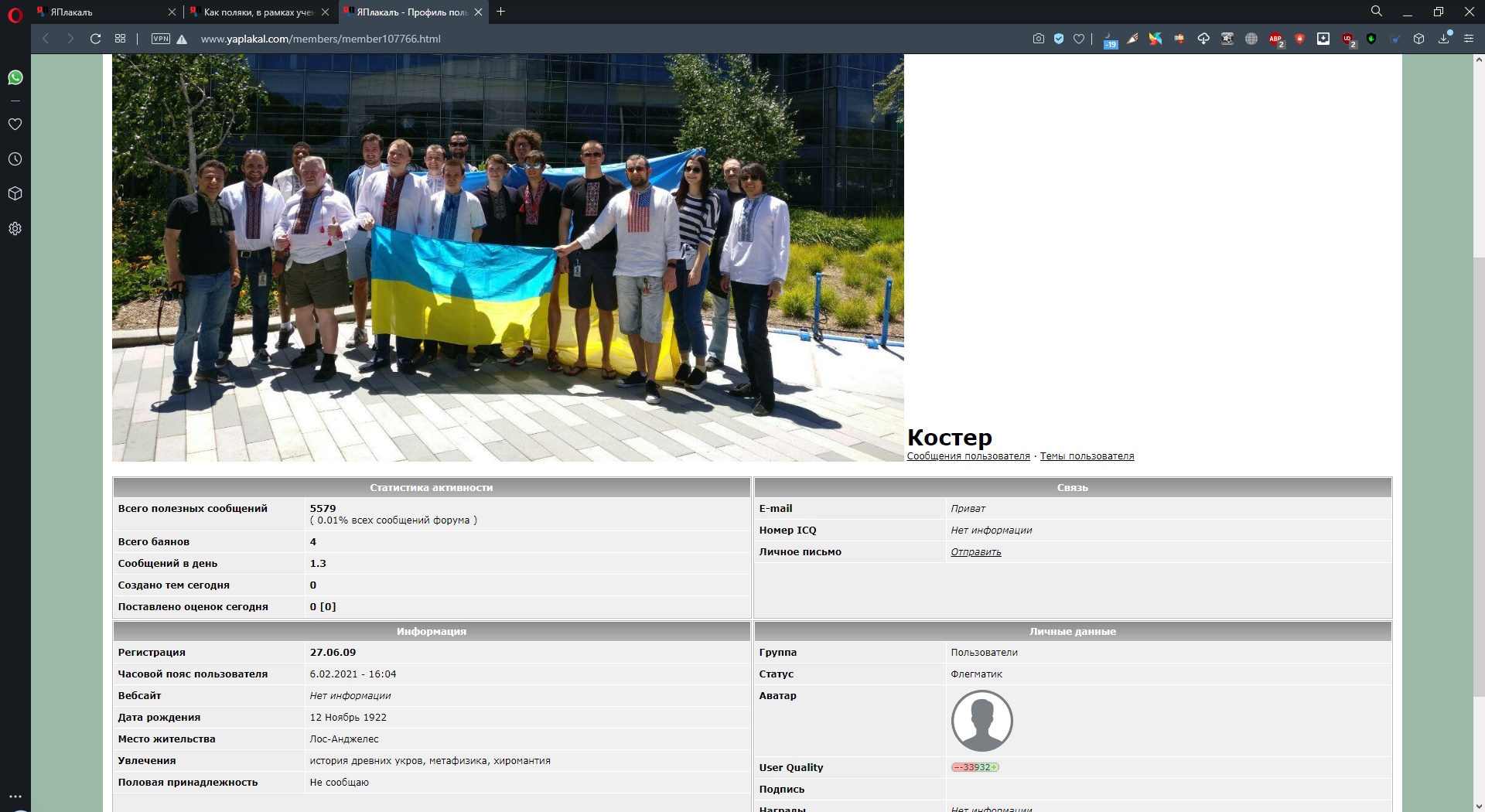Click the 'Информация' section header
The height and width of the screenshot is (812, 1485).
[x=432, y=632]
